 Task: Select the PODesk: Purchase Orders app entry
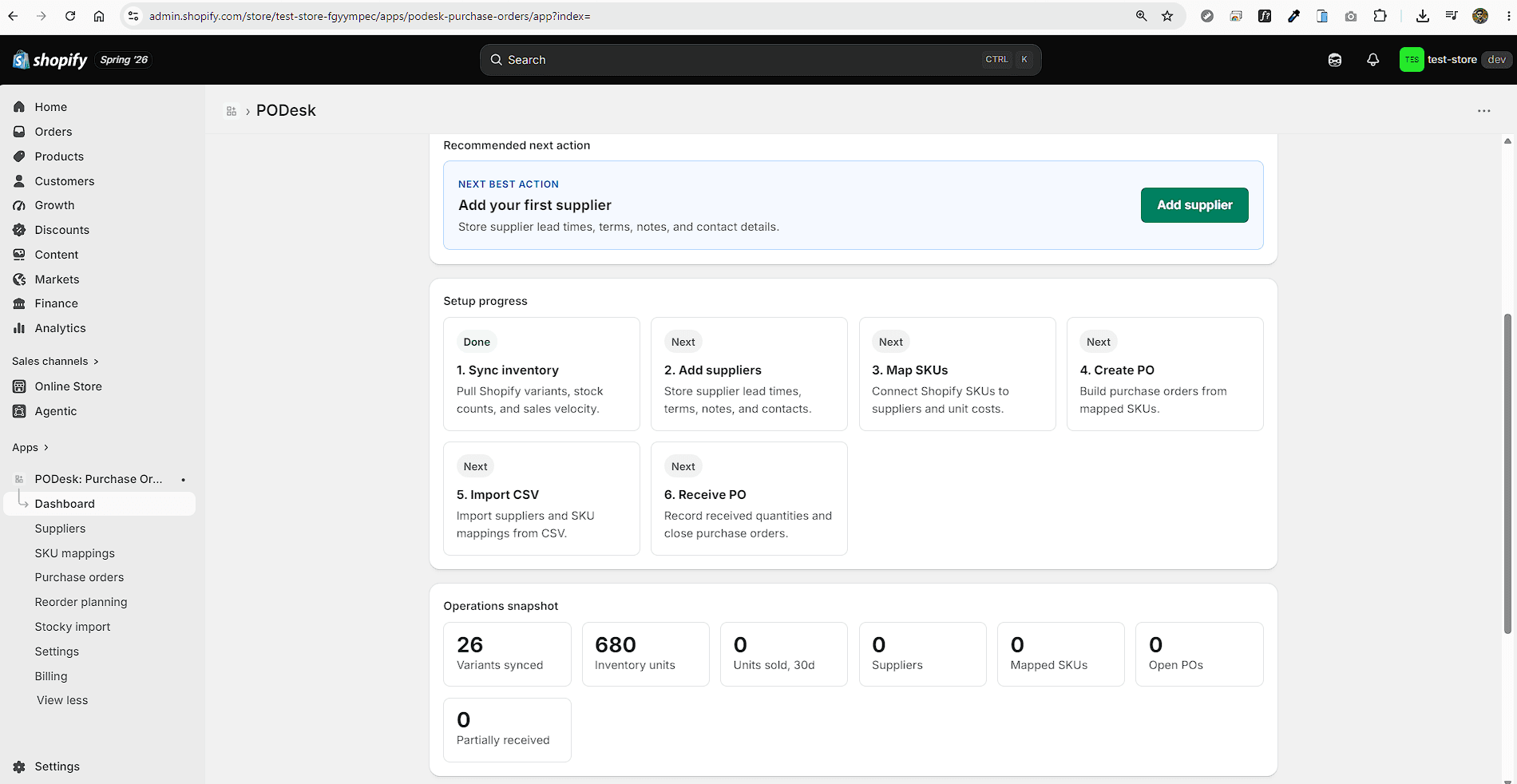(x=98, y=479)
